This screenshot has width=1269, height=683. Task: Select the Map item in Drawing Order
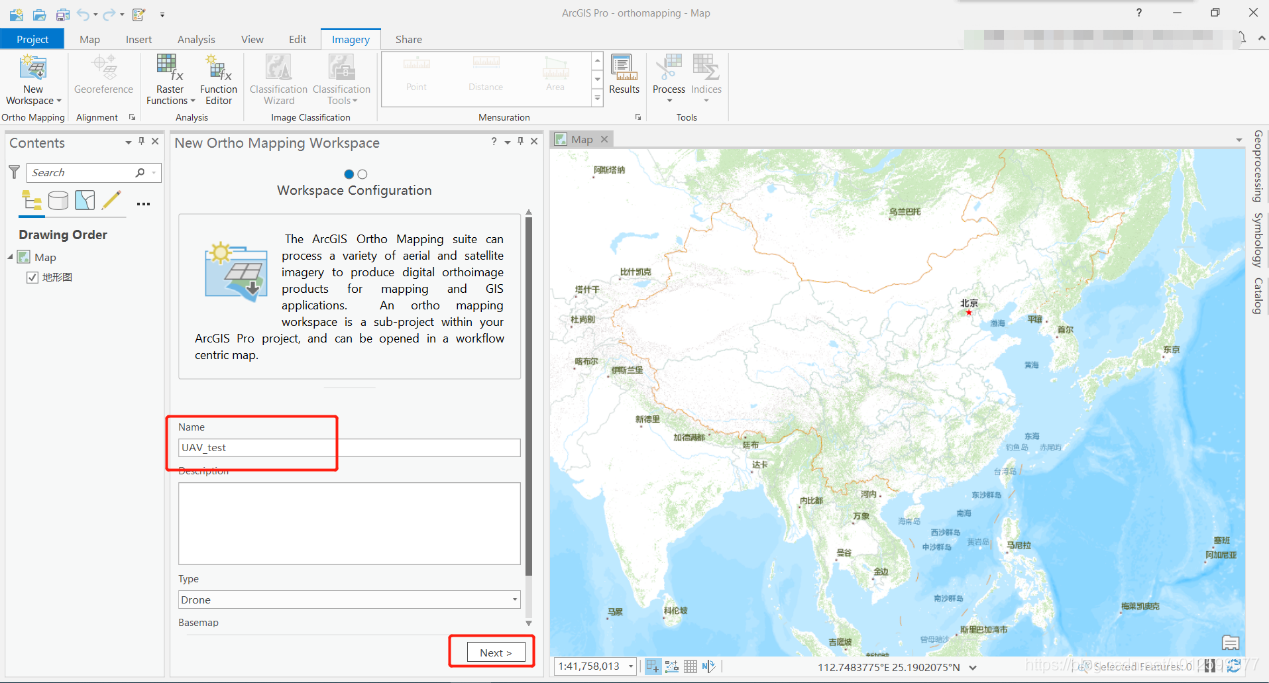[x=45, y=257]
